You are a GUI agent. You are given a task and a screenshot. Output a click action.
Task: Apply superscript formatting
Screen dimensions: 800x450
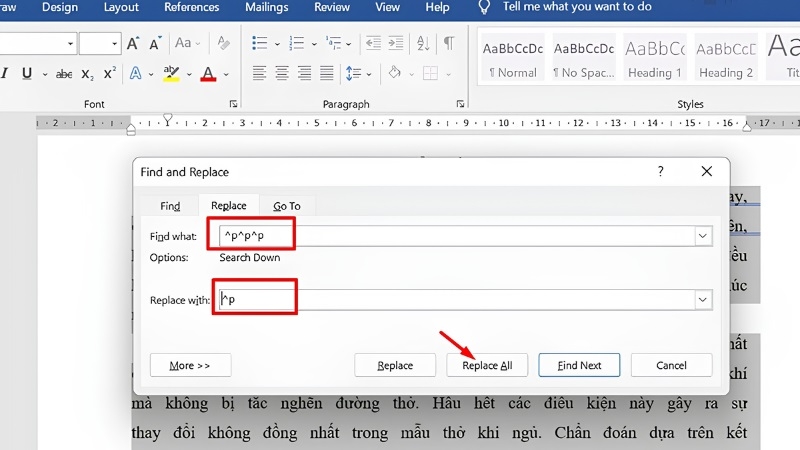(109, 73)
